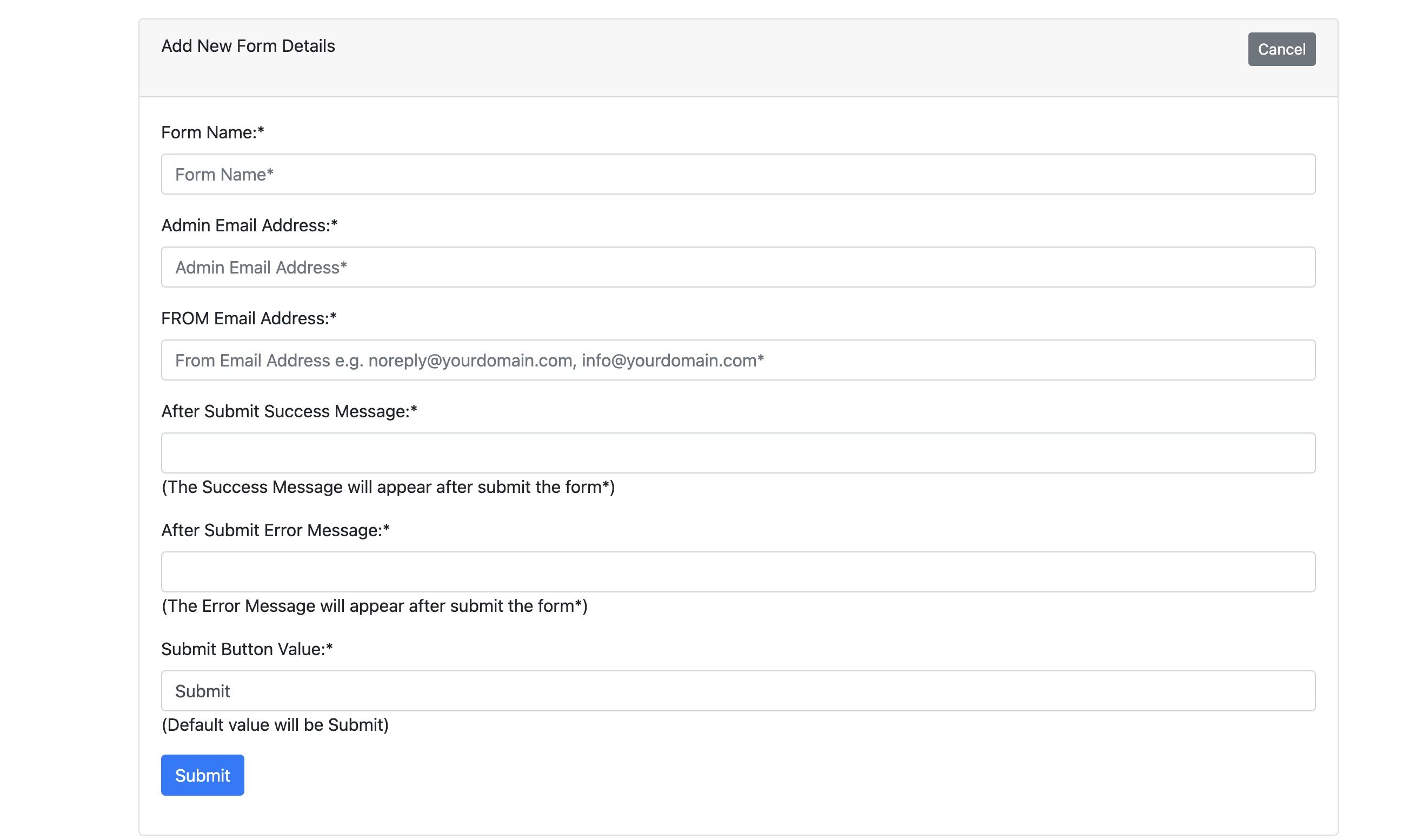
Task: Click the Error Message helper text
Action: [x=374, y=605]
